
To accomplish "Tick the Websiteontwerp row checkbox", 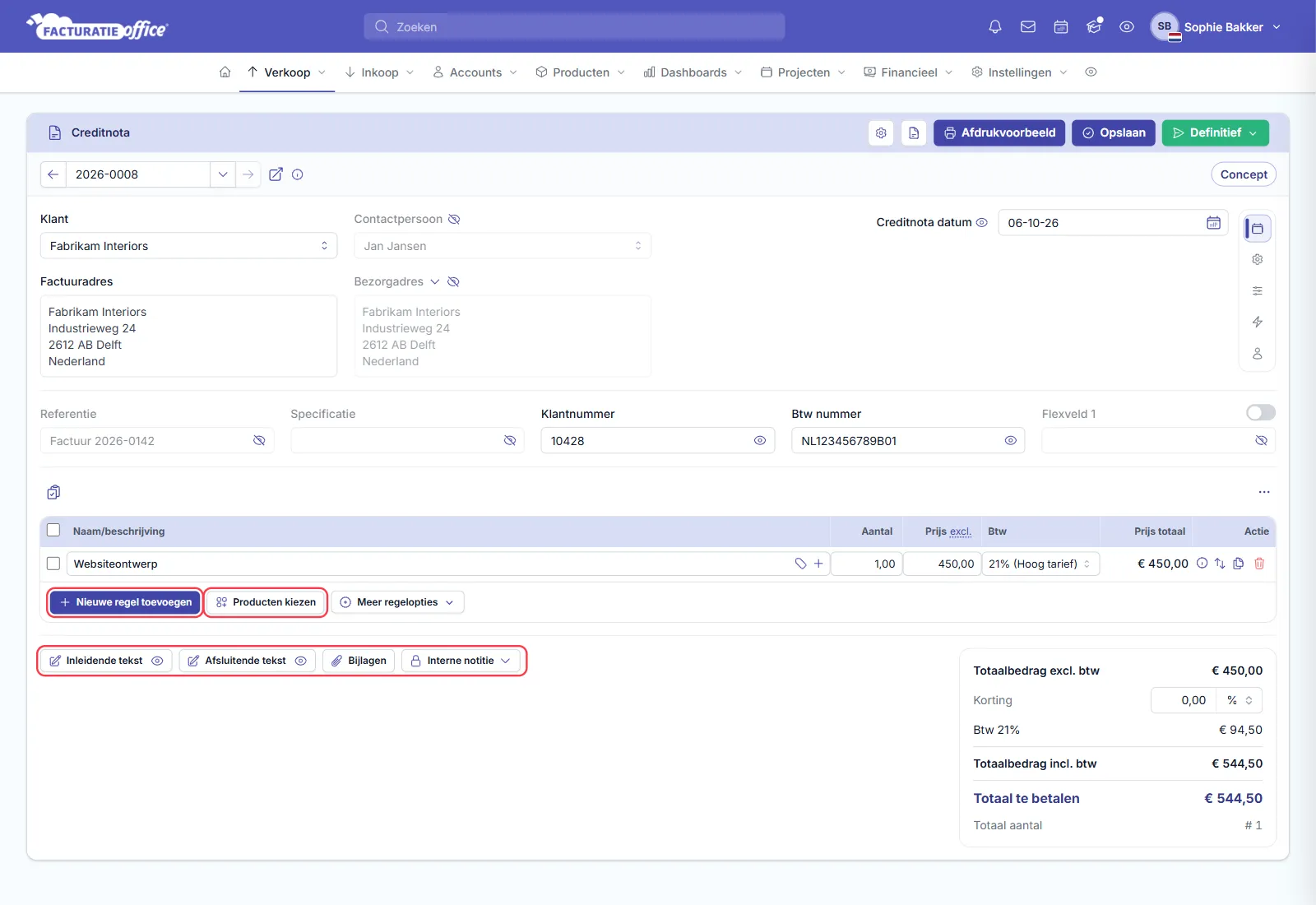I will [53, 564].
